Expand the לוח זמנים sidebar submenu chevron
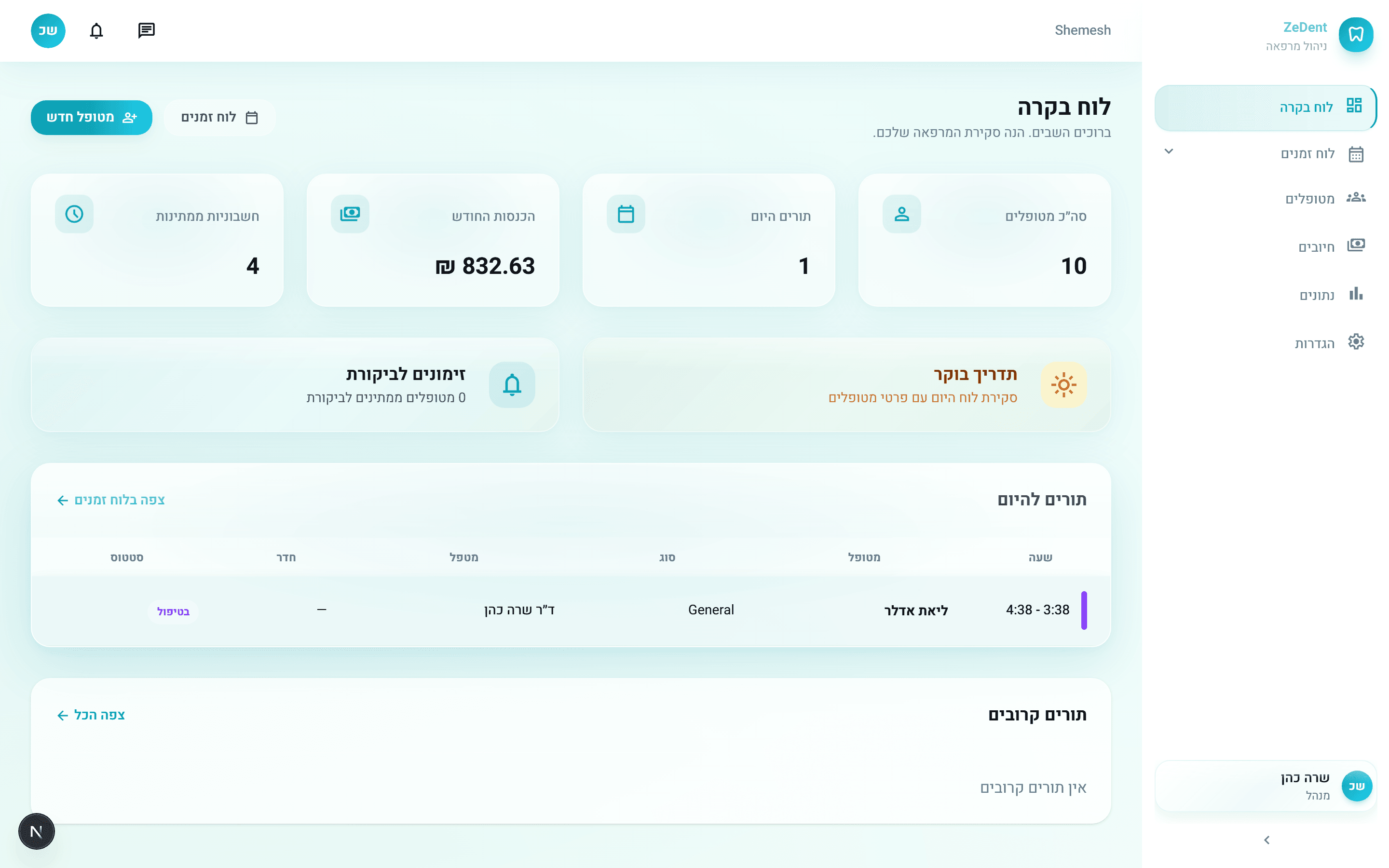This screenshot has height=868, width=1389. (x=1169, y=151)
